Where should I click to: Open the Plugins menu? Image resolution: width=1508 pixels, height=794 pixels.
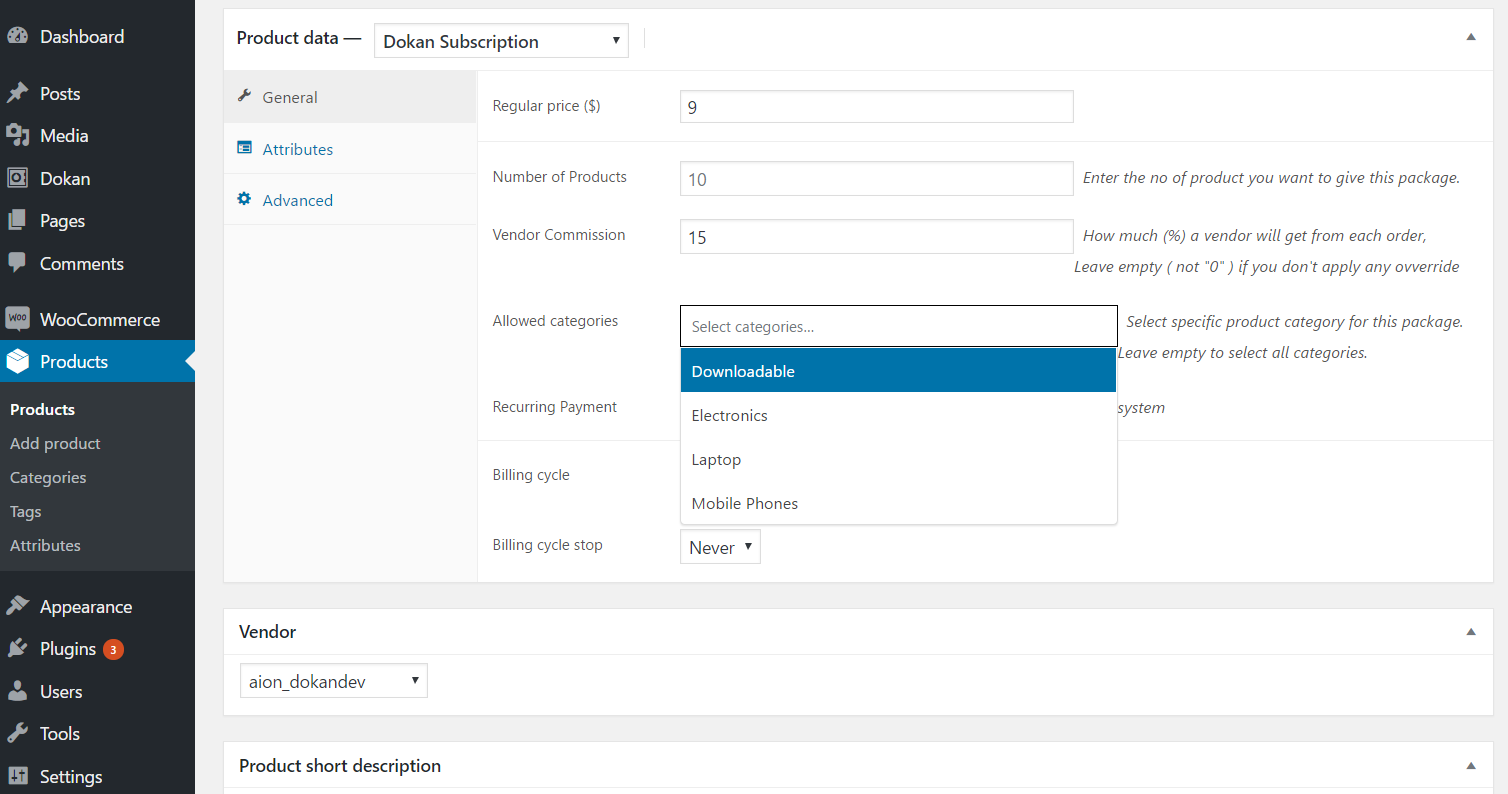pos(97,648)
